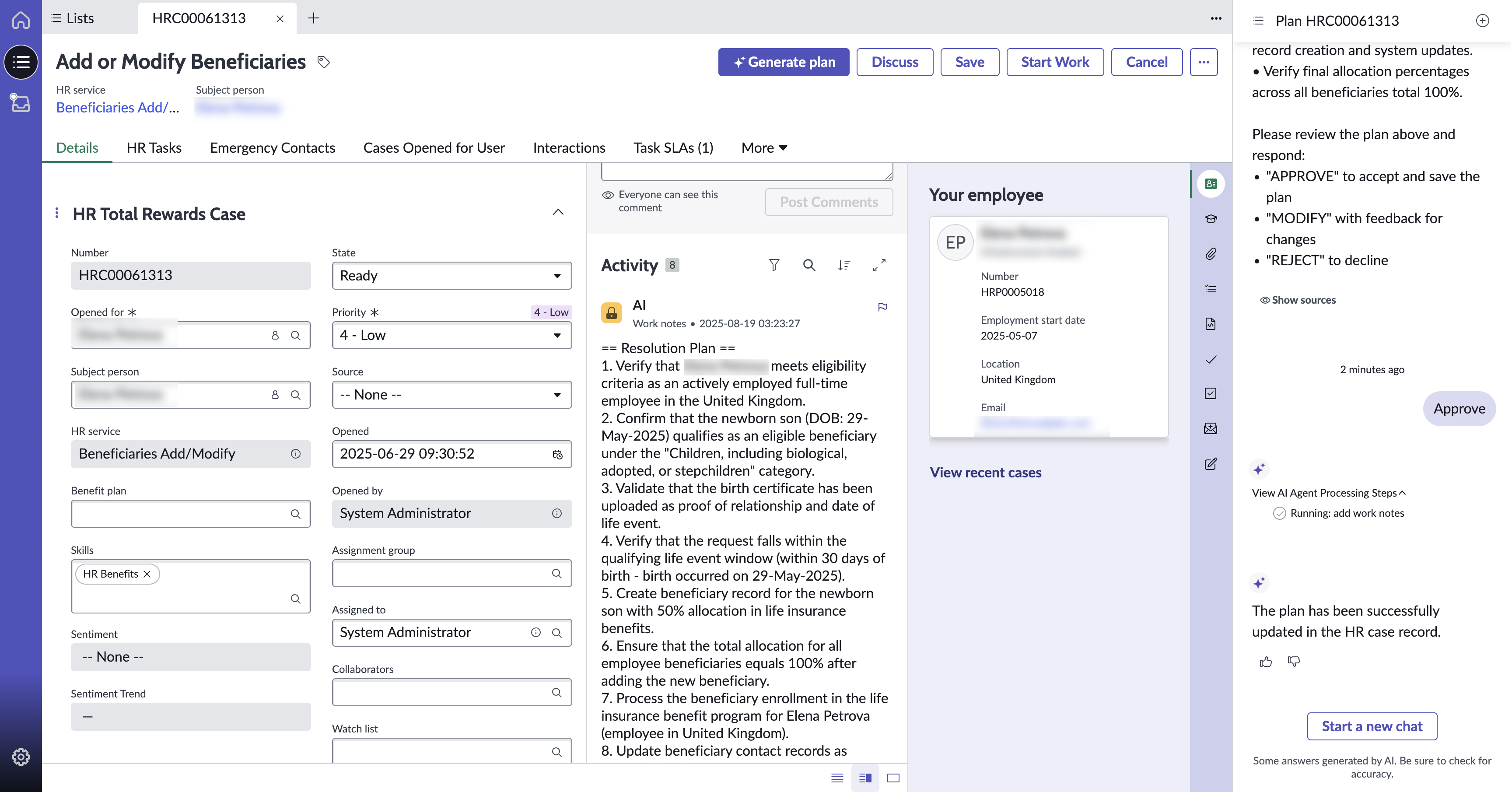
Task: Switch to the full-width layout view
Action: click(893, 778)
